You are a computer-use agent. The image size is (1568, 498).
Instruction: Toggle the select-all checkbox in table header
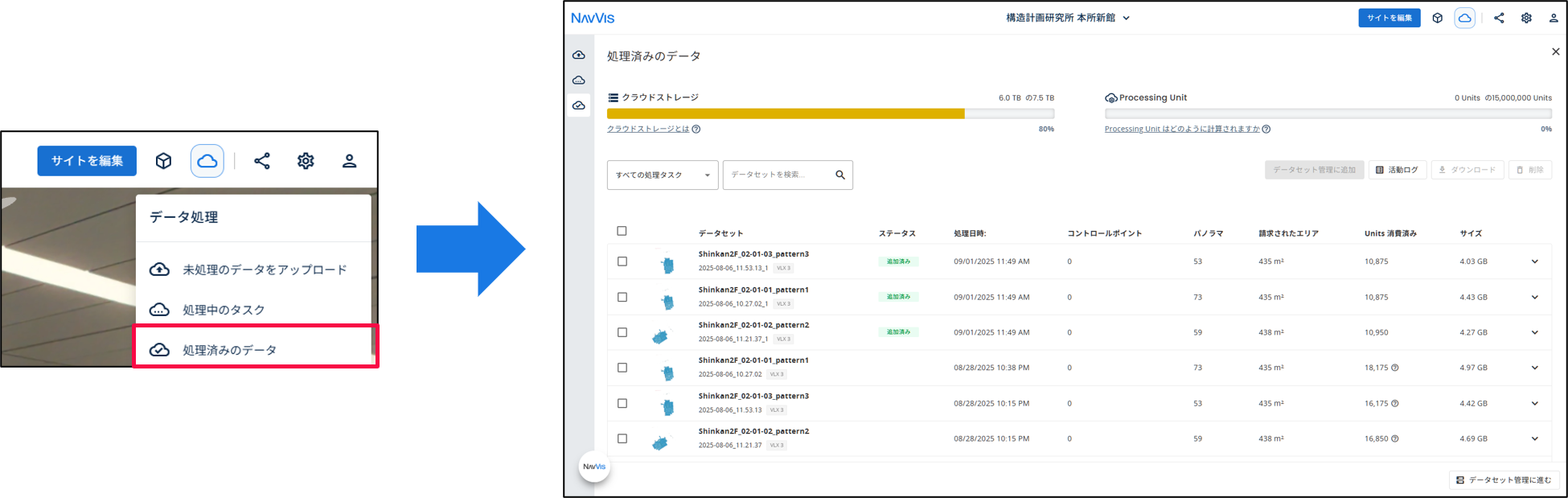pyautogui.click(x=622, y=231)
